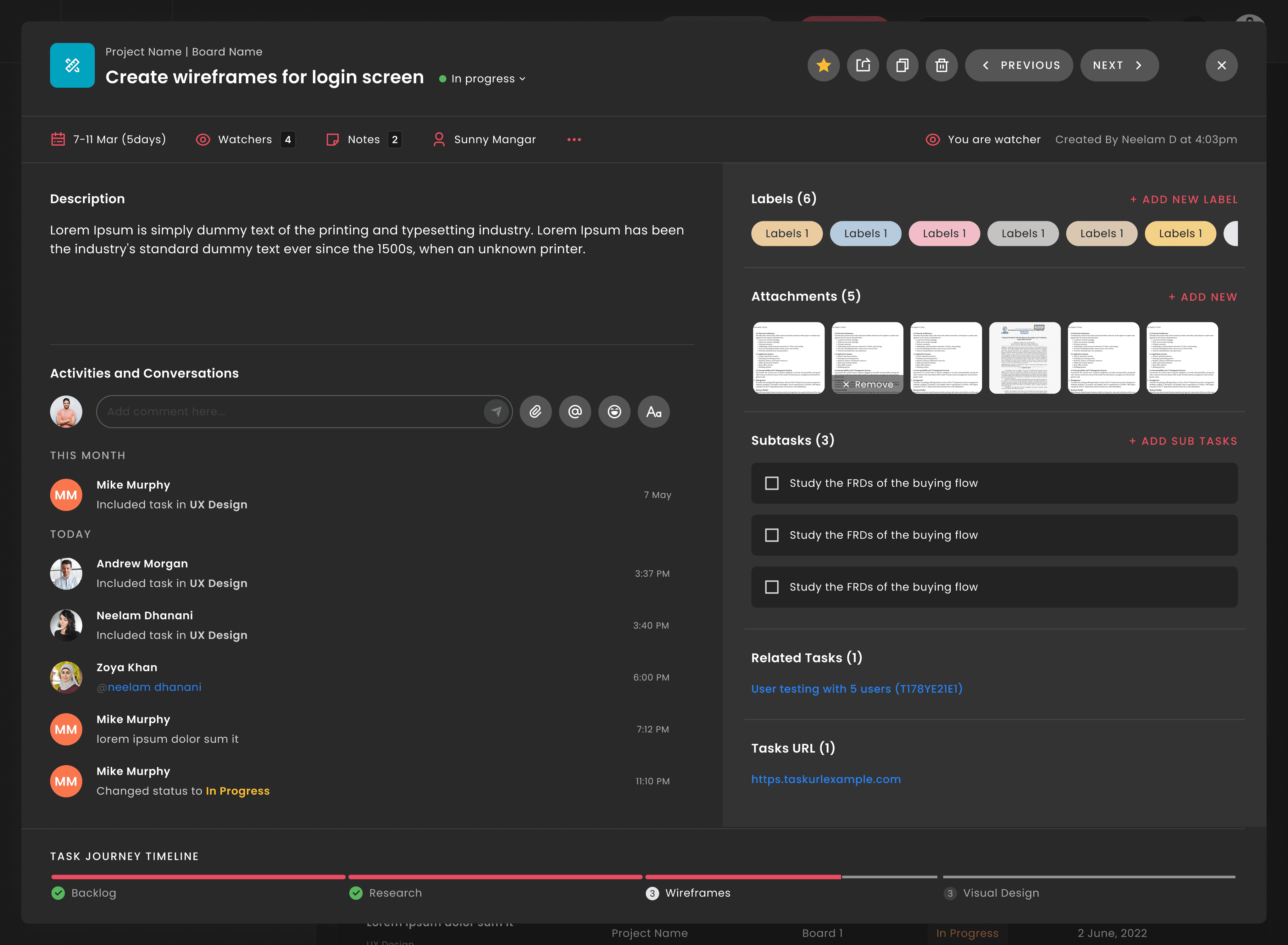Click the duplicate task icon

pyautogui.click(x=902, y=65)
